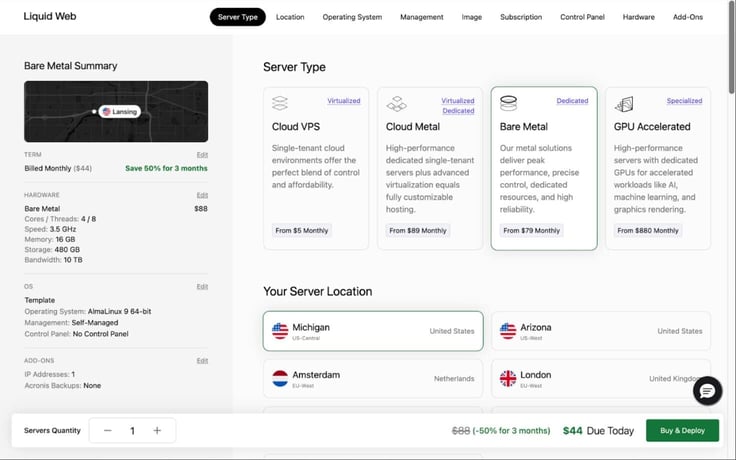Click the Virtualized tag on Cloud Metal

[458, 101]
